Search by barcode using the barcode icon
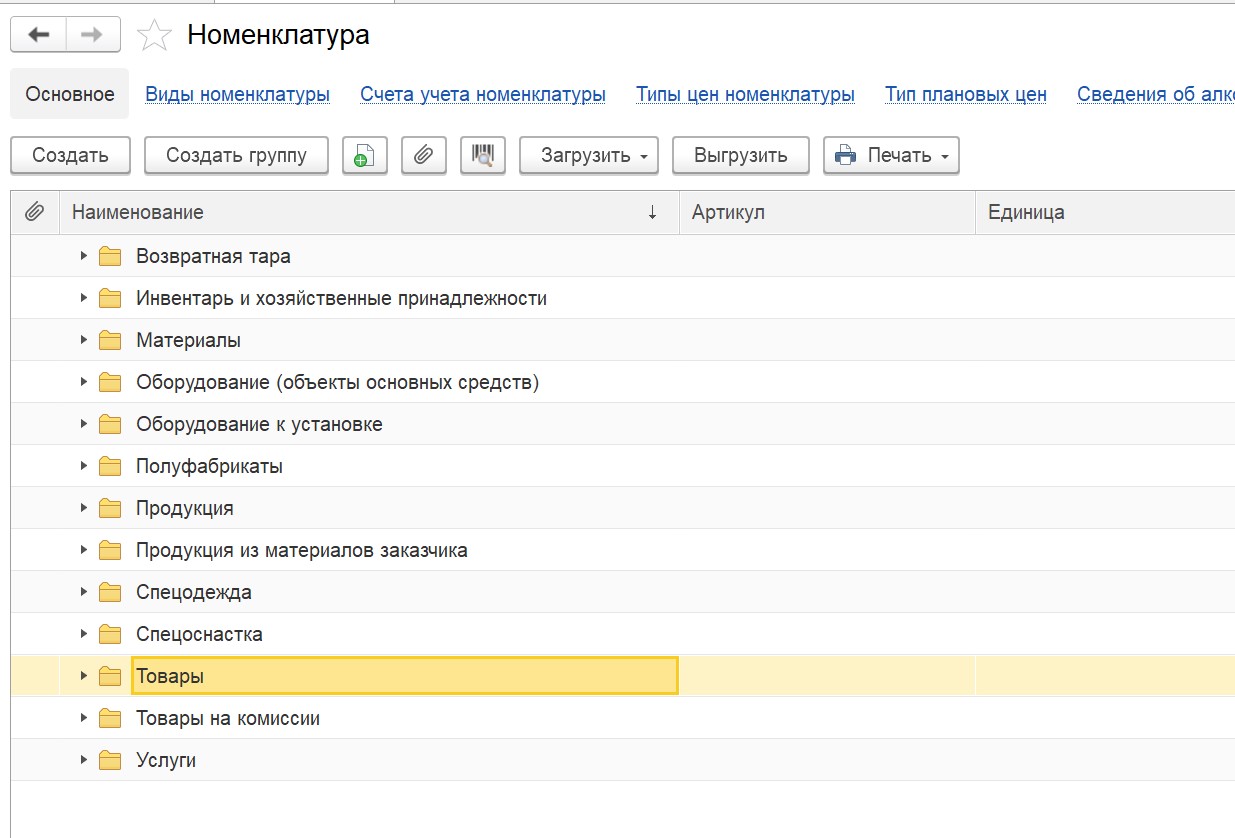The height and width of the screenshot is (838, 1235). (x=483, y=155)
